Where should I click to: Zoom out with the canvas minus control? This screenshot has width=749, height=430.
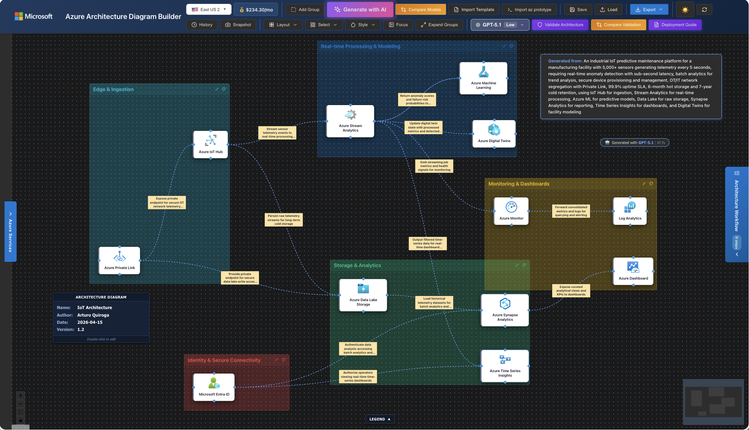click(20, 404)
